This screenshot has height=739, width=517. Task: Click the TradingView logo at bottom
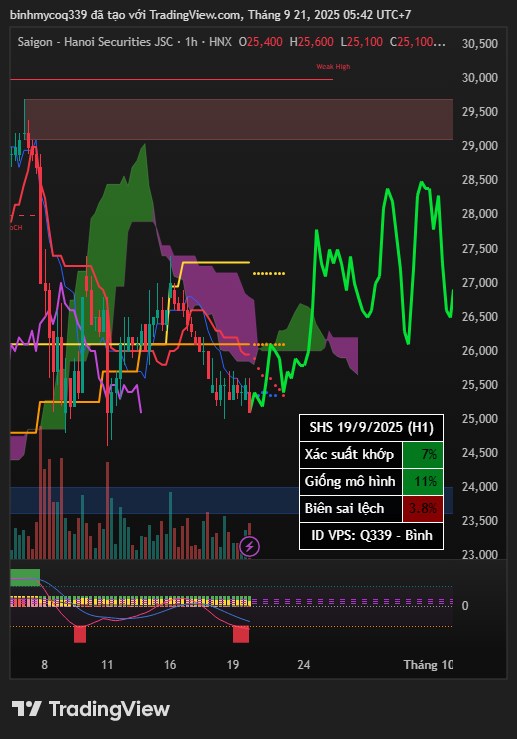tap(90, 709)
